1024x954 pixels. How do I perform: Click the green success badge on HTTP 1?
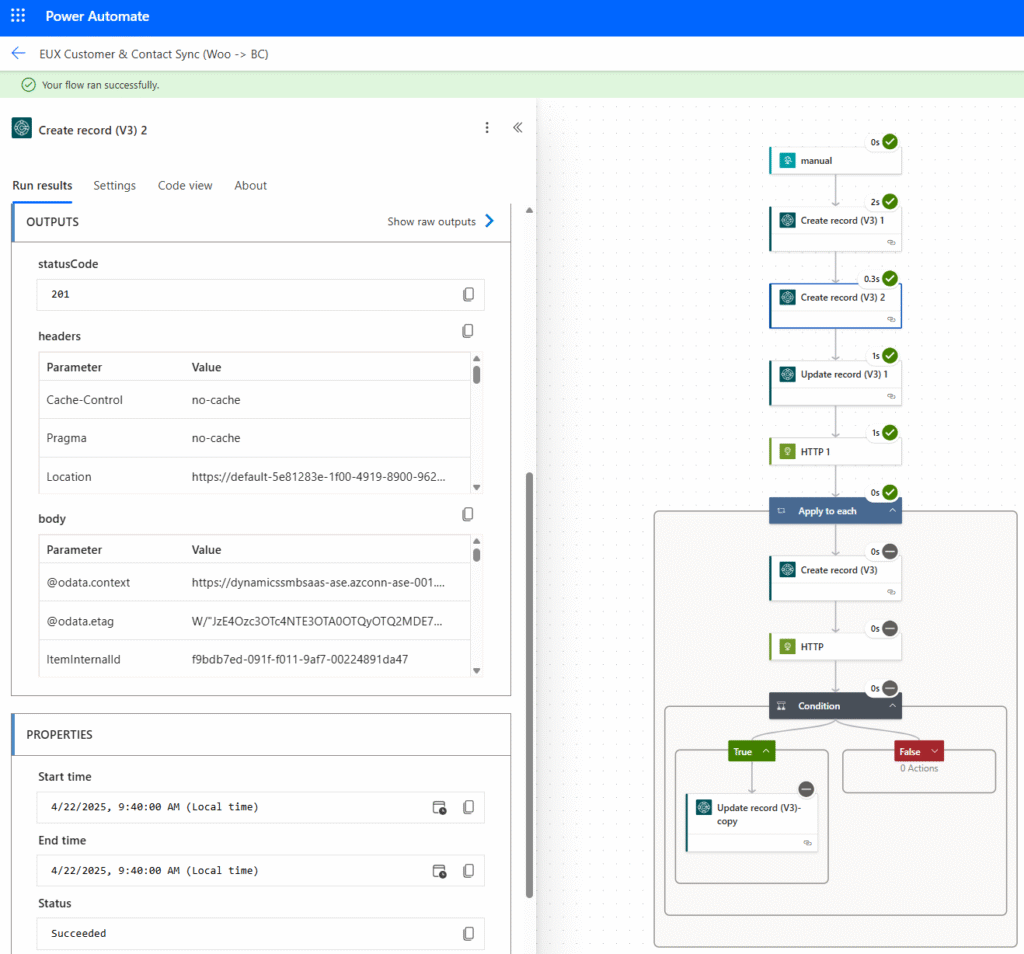pos(889,432)
